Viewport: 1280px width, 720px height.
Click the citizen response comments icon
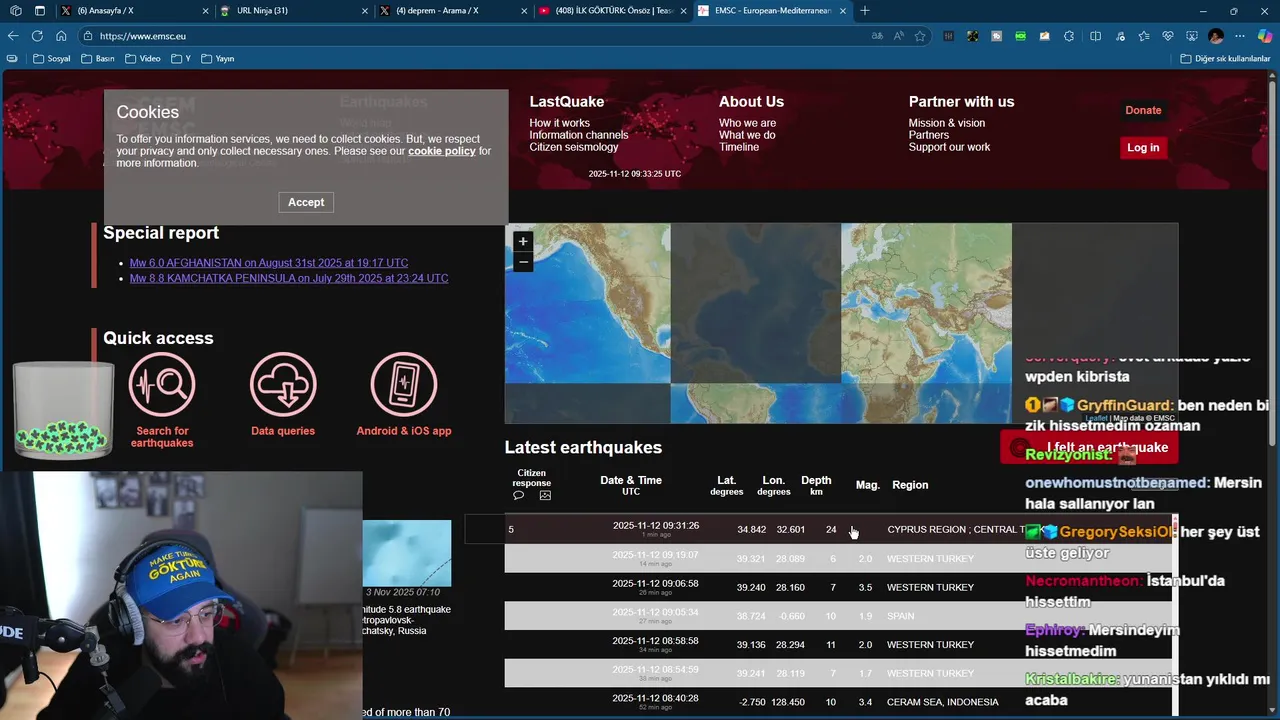518,496
